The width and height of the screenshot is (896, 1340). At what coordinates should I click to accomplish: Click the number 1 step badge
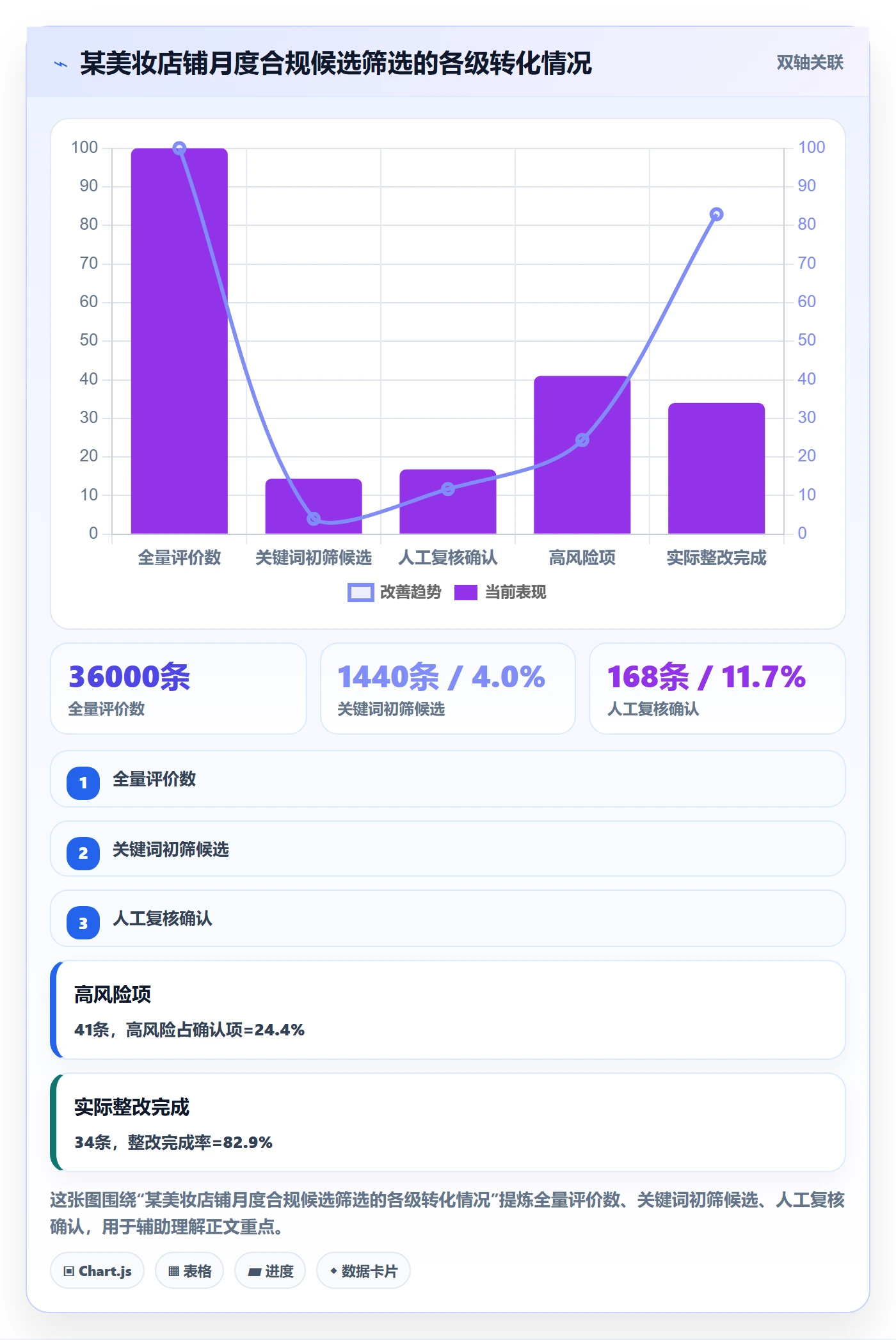point(83,783)
